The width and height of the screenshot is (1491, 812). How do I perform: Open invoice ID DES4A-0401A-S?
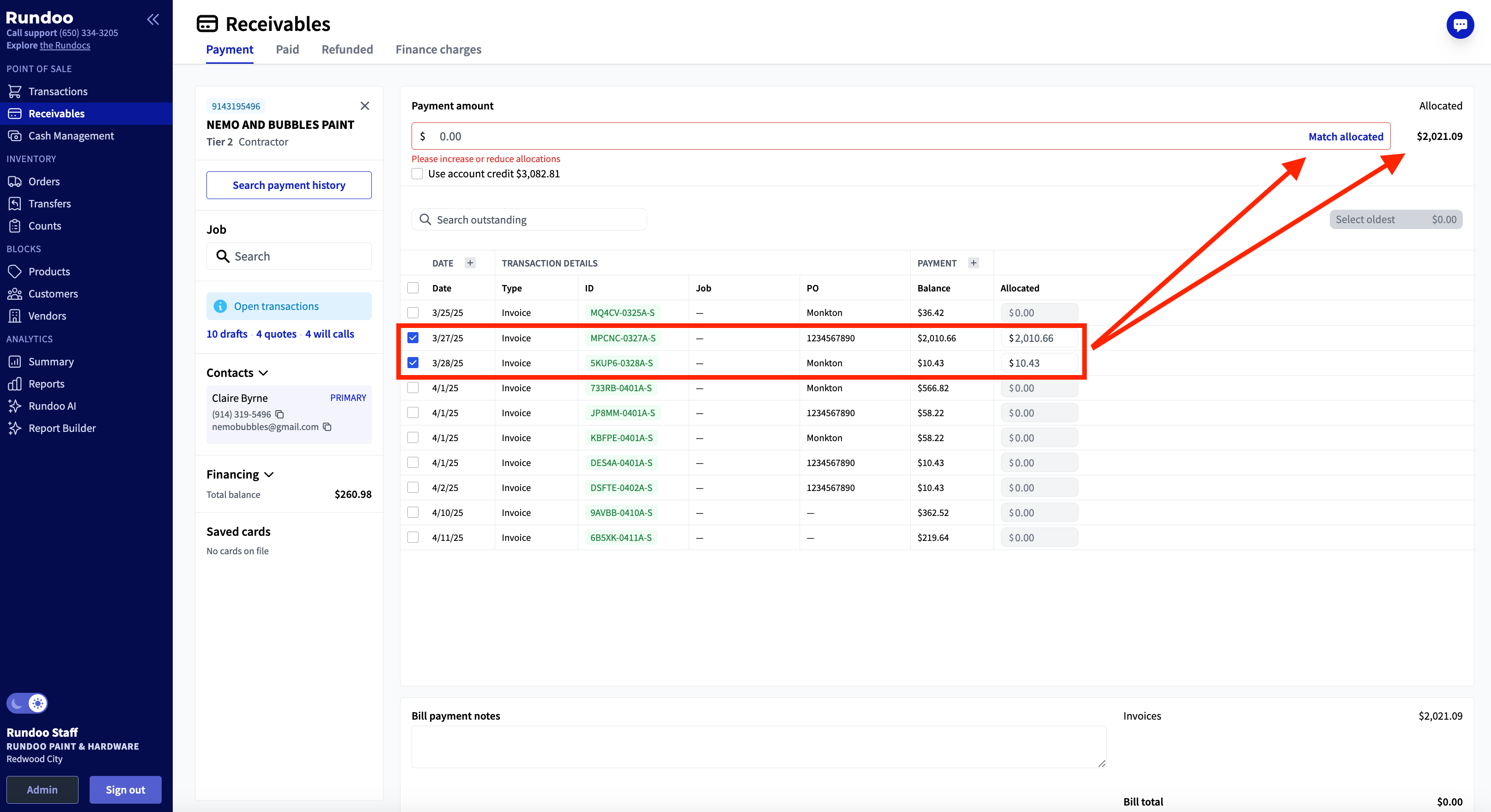(621, 462)
